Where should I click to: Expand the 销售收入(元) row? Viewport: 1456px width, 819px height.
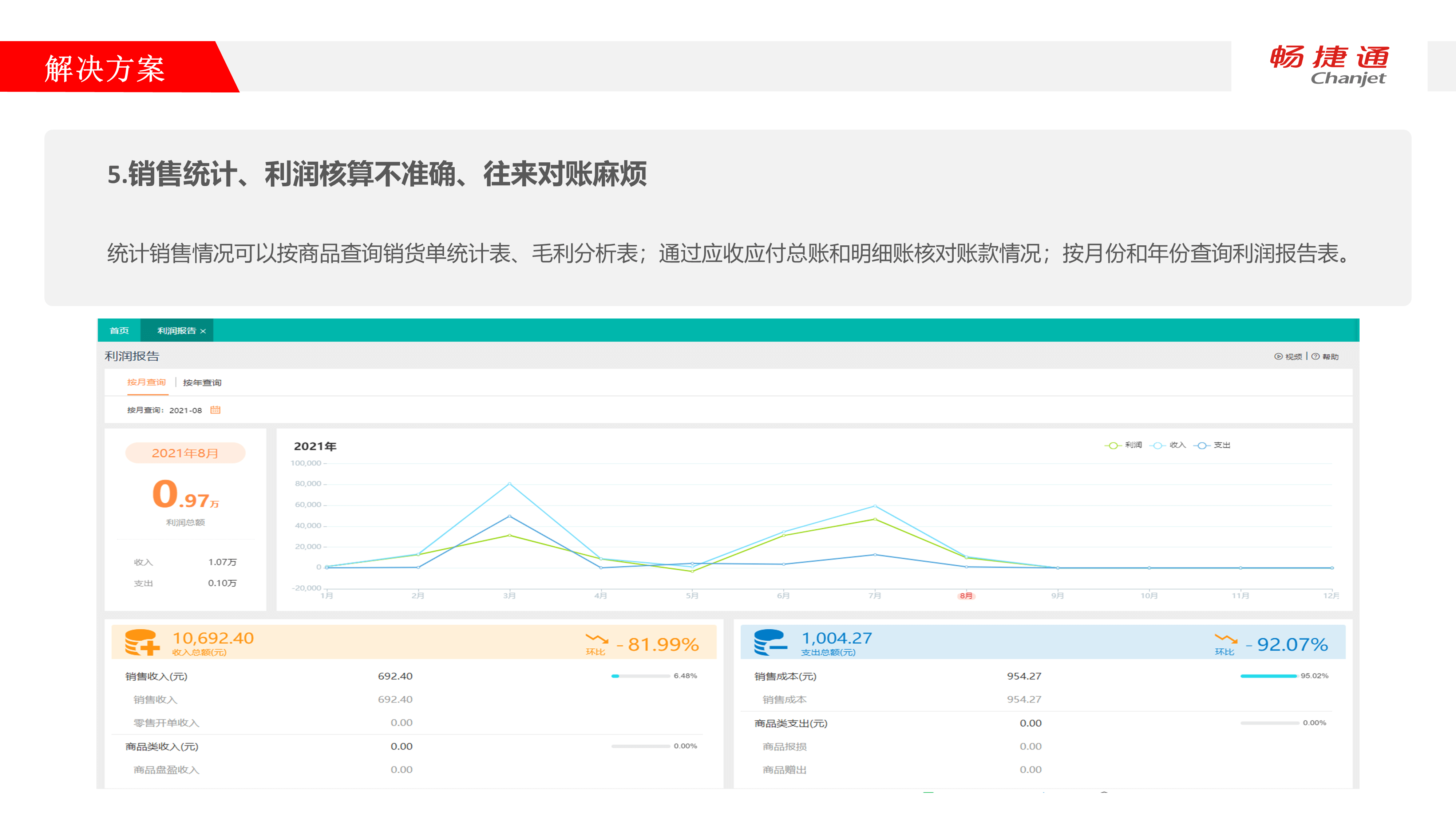tap(156, 677)
